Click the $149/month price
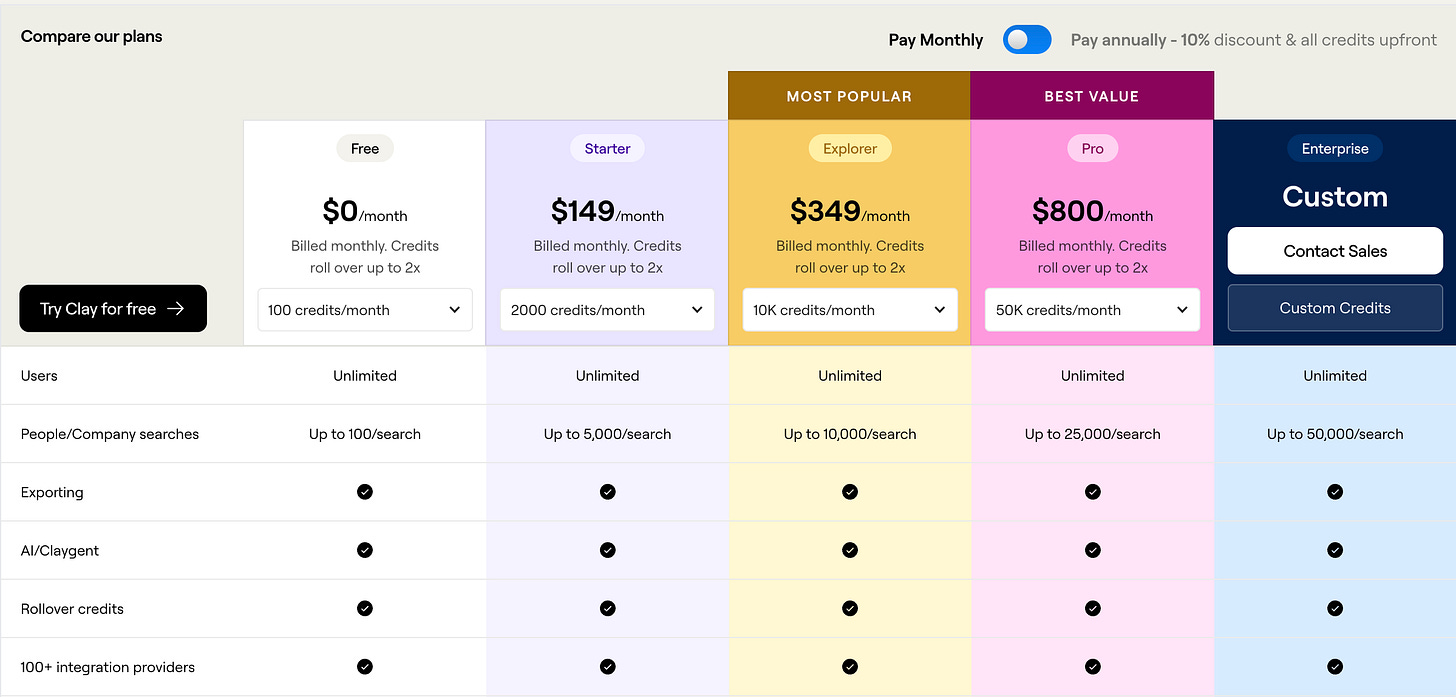Screen dimensions: 1456x697 pos(607,212)
